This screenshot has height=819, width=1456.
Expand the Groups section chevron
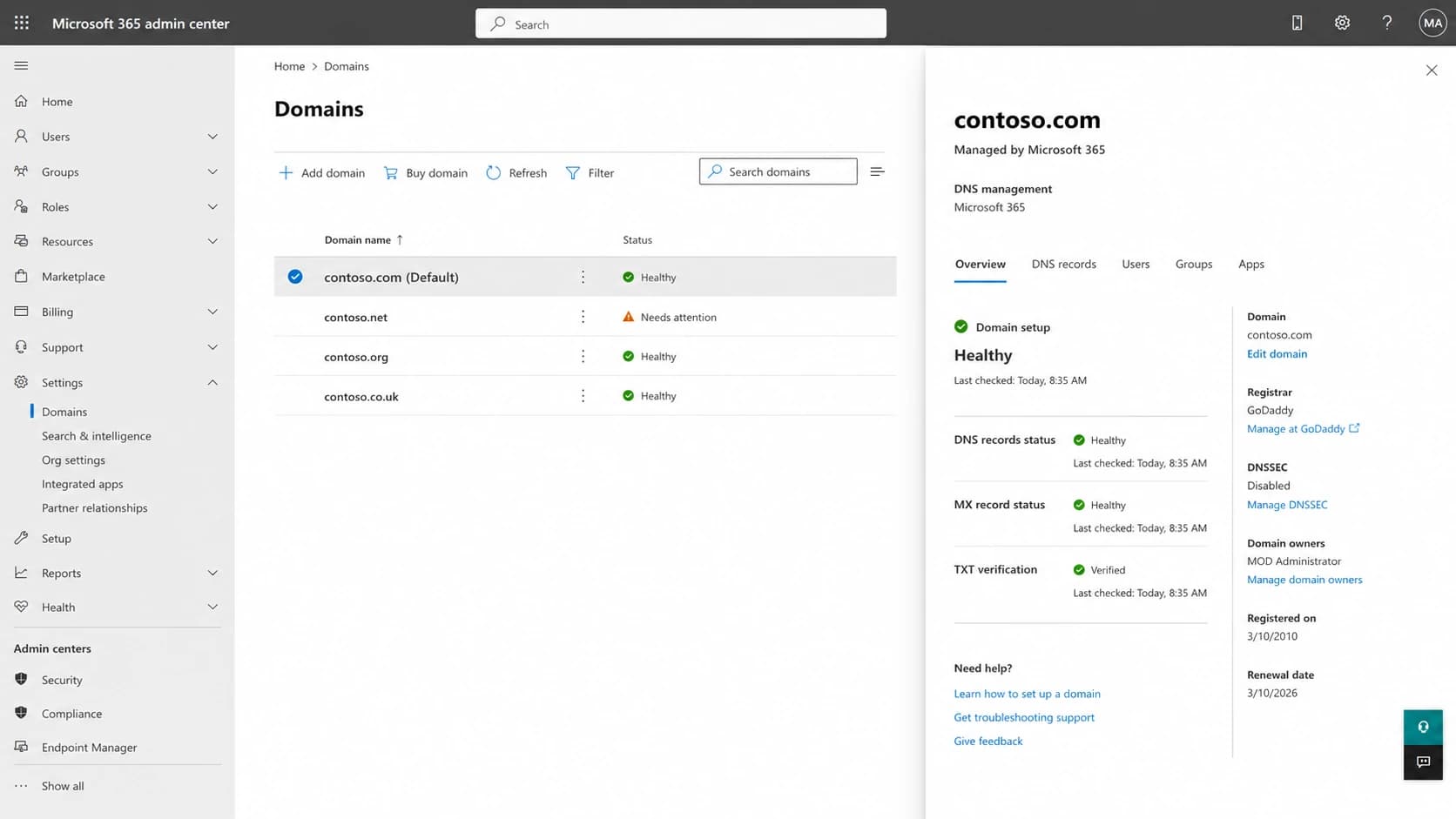point(212,171)
